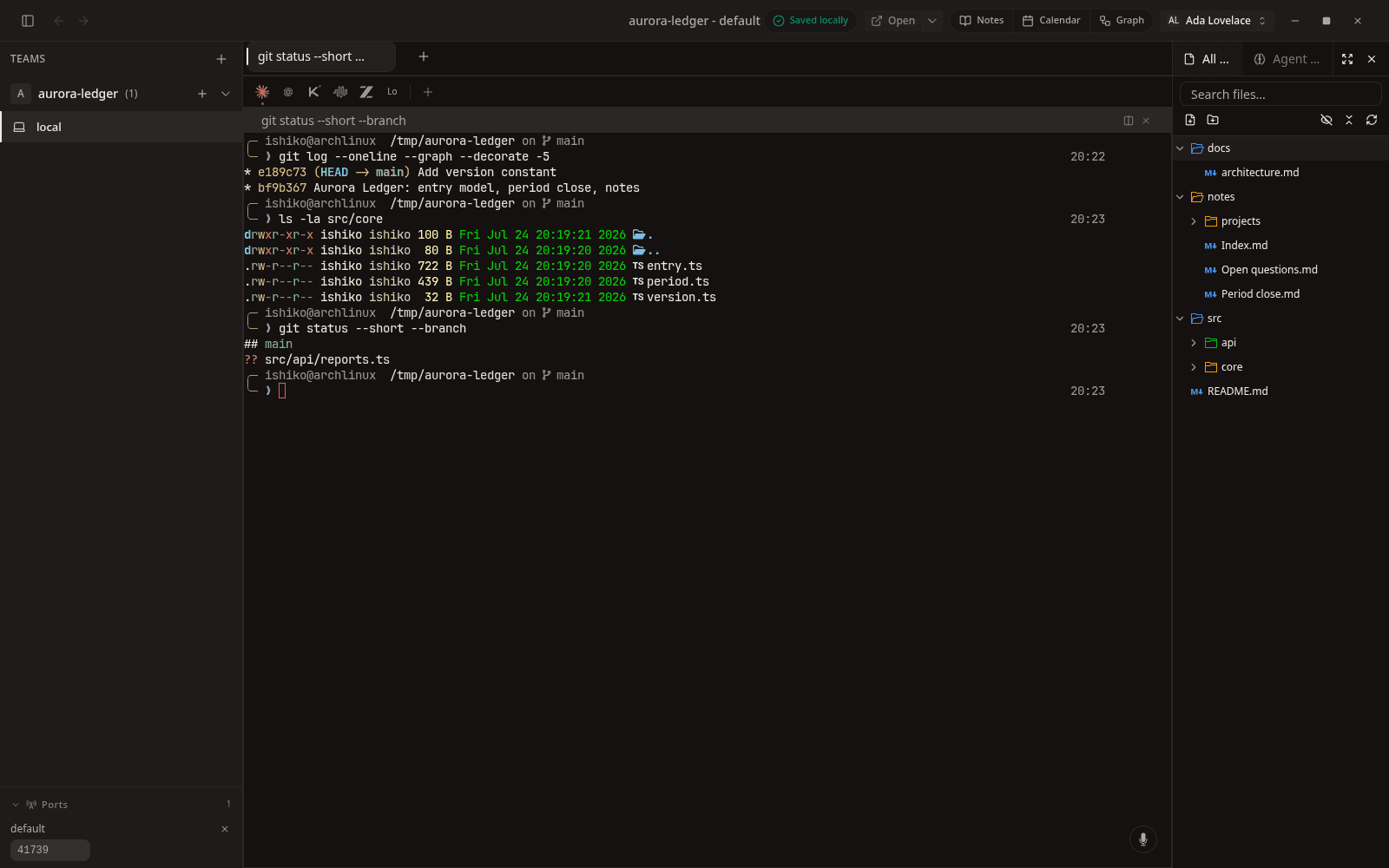Image resolution: width=1389 pixels, height=868 pixels.
Task: Click the Saved locally status
Action: point(811,21)
